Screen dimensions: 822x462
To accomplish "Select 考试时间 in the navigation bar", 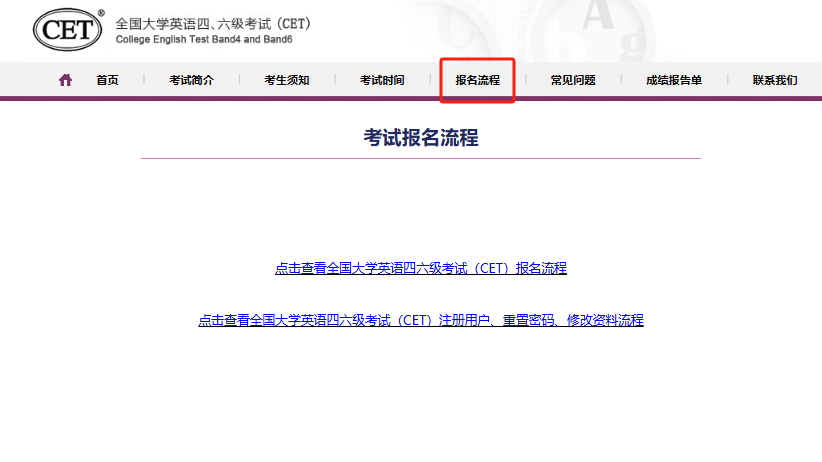I will 382,80.
